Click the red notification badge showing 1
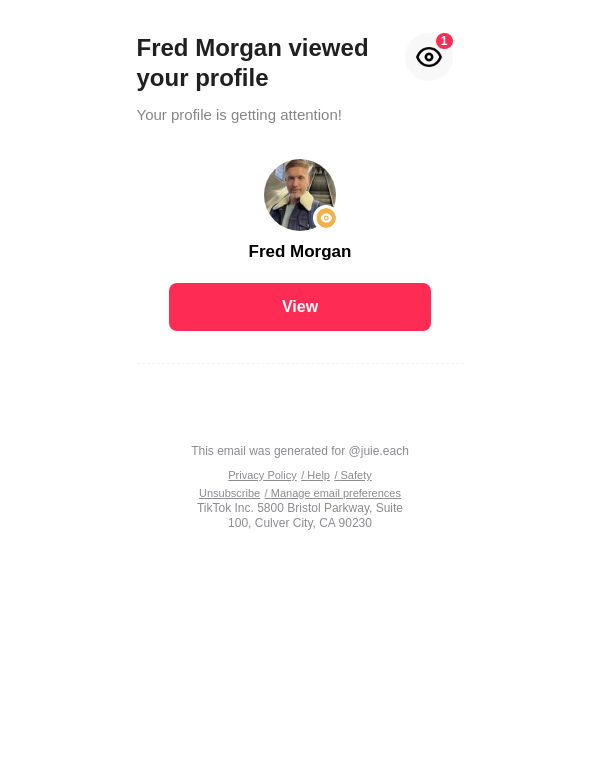 pos(444,41)
